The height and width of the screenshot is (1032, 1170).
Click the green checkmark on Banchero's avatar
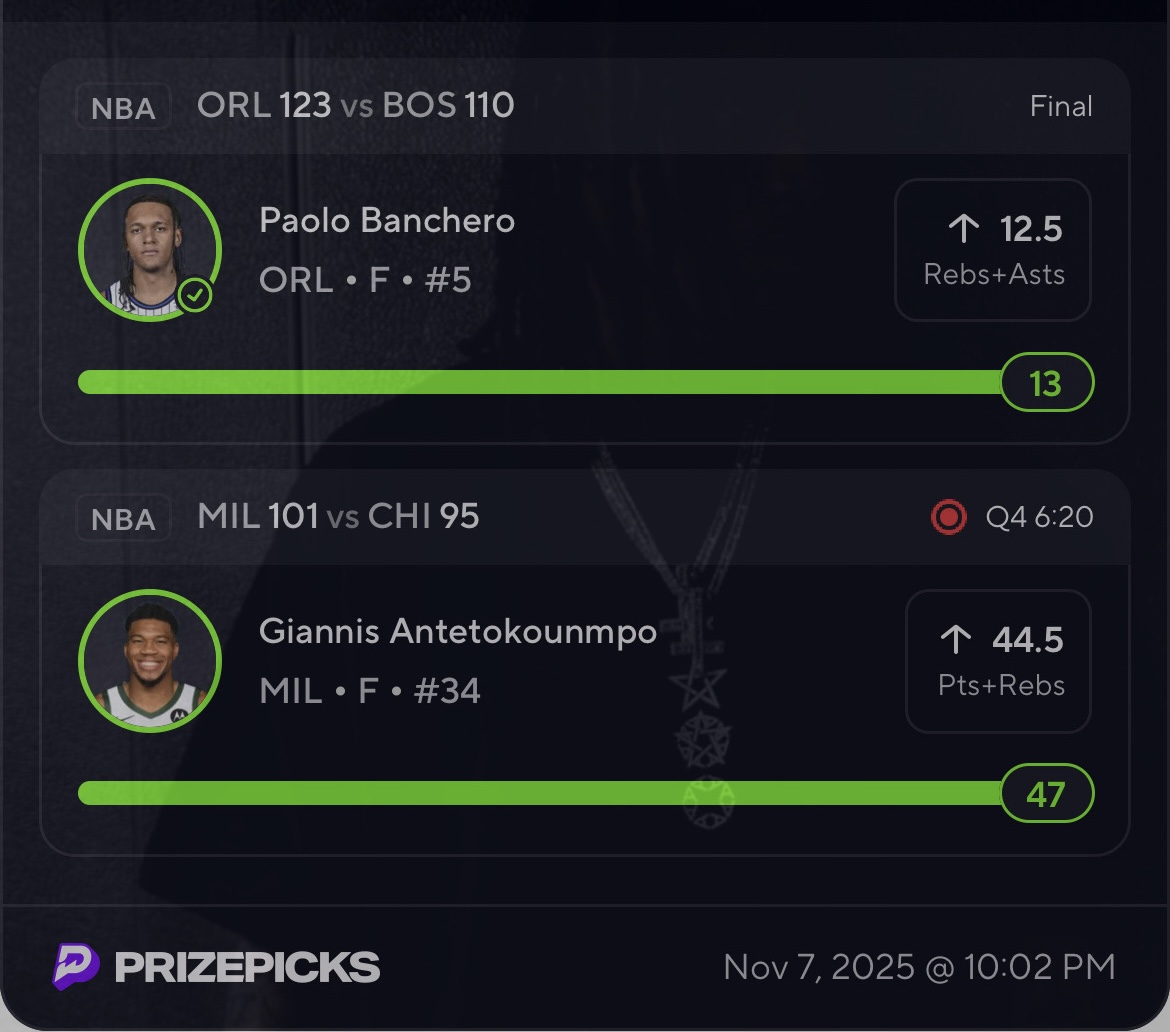pos(196,295)
